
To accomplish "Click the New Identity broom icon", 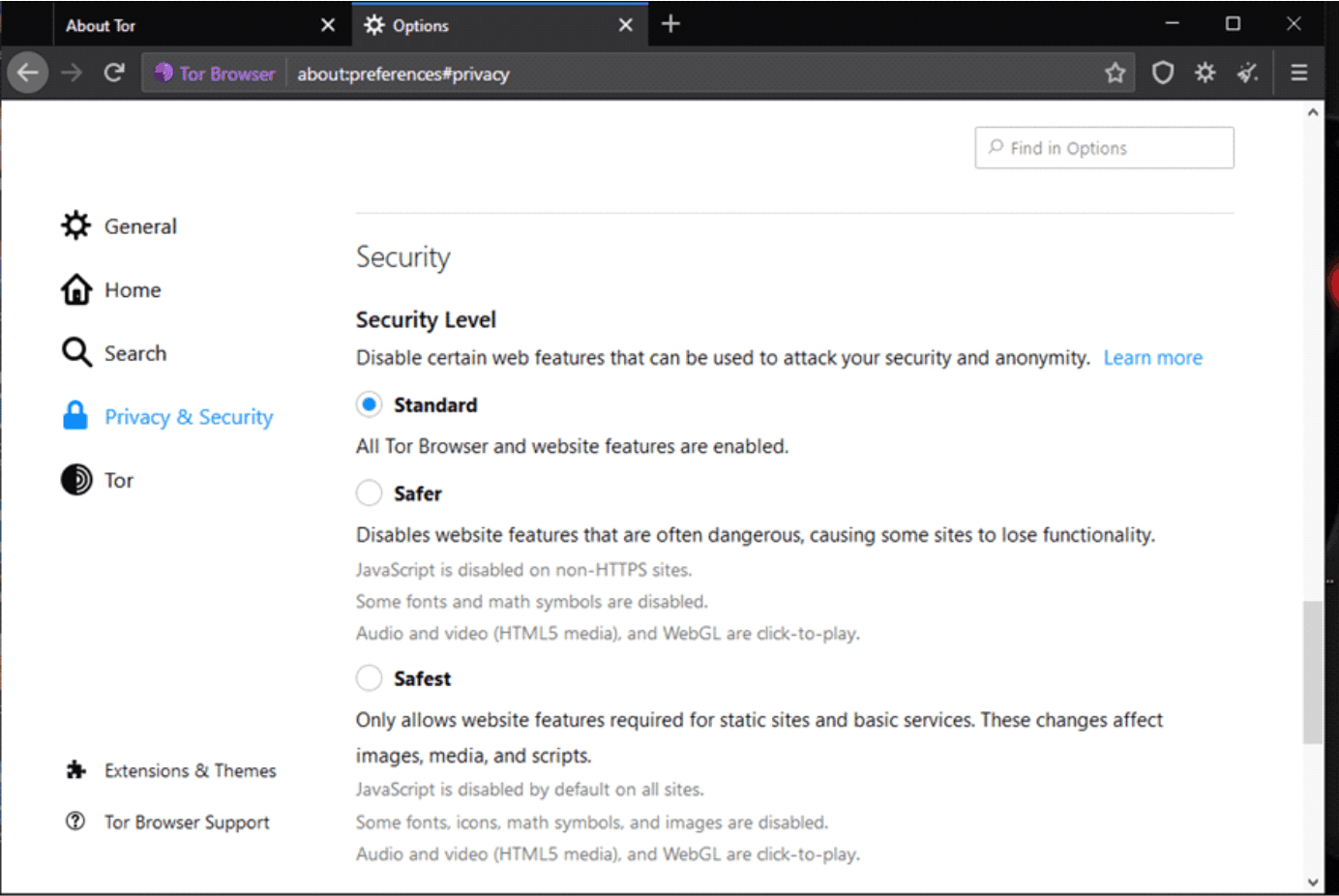I will coord(1248,73).
